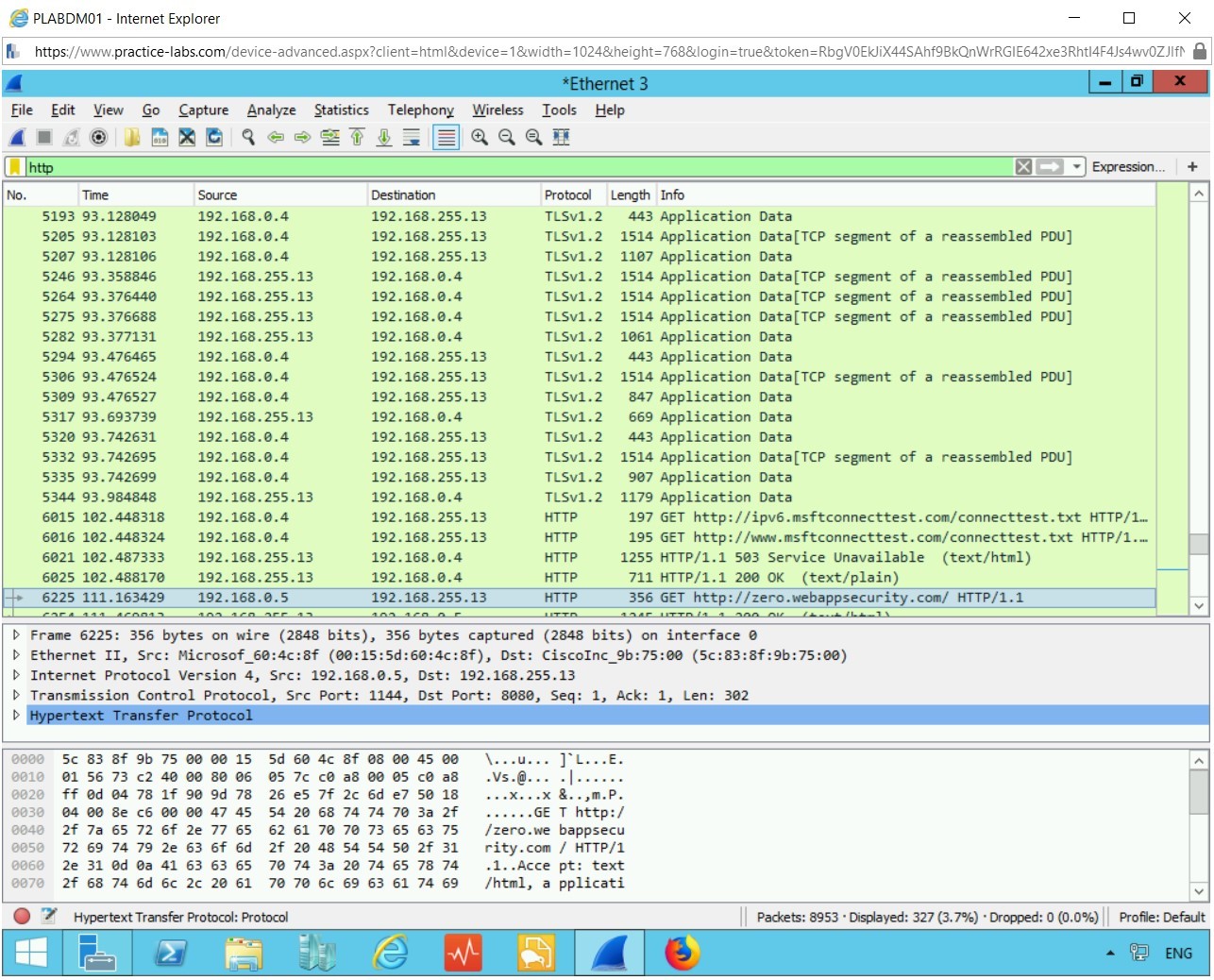This screenshot has width=1214, height=980.
Task: Open the Statistics menu
Action: [x=342, y=110]
